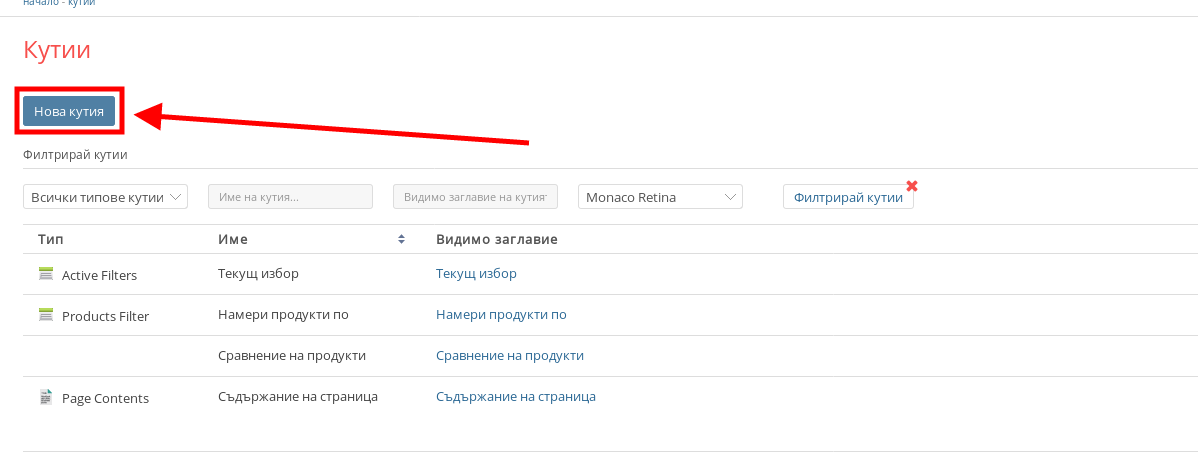Open the blue Сравнение на продукти link
This screenshot has height=459, width=1198.
click(509, 355)
